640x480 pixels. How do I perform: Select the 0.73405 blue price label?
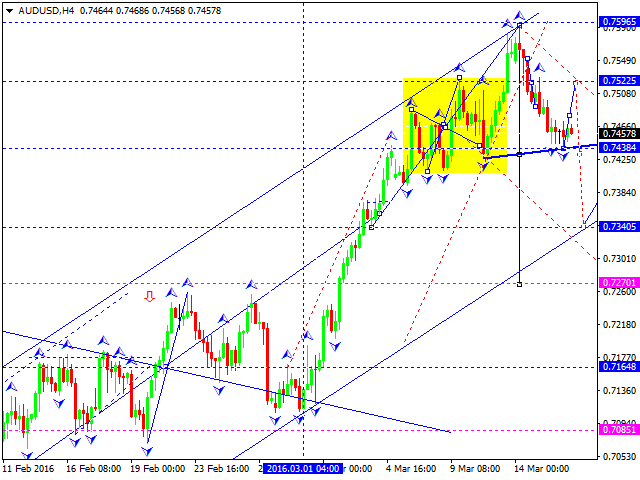click(x=619, y=227)
